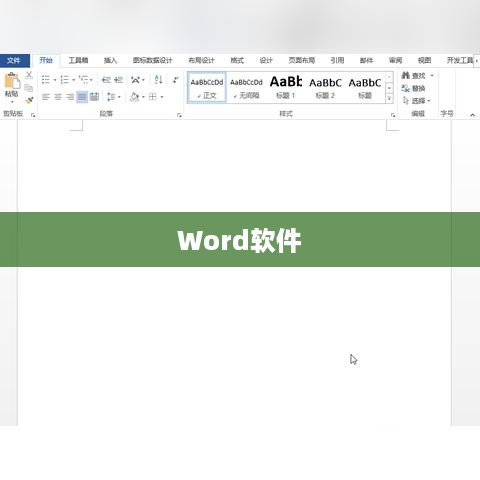The image size is (480, 480).
Task: Apply the 无间隔 No Spacing style
Action: point(246,88)
